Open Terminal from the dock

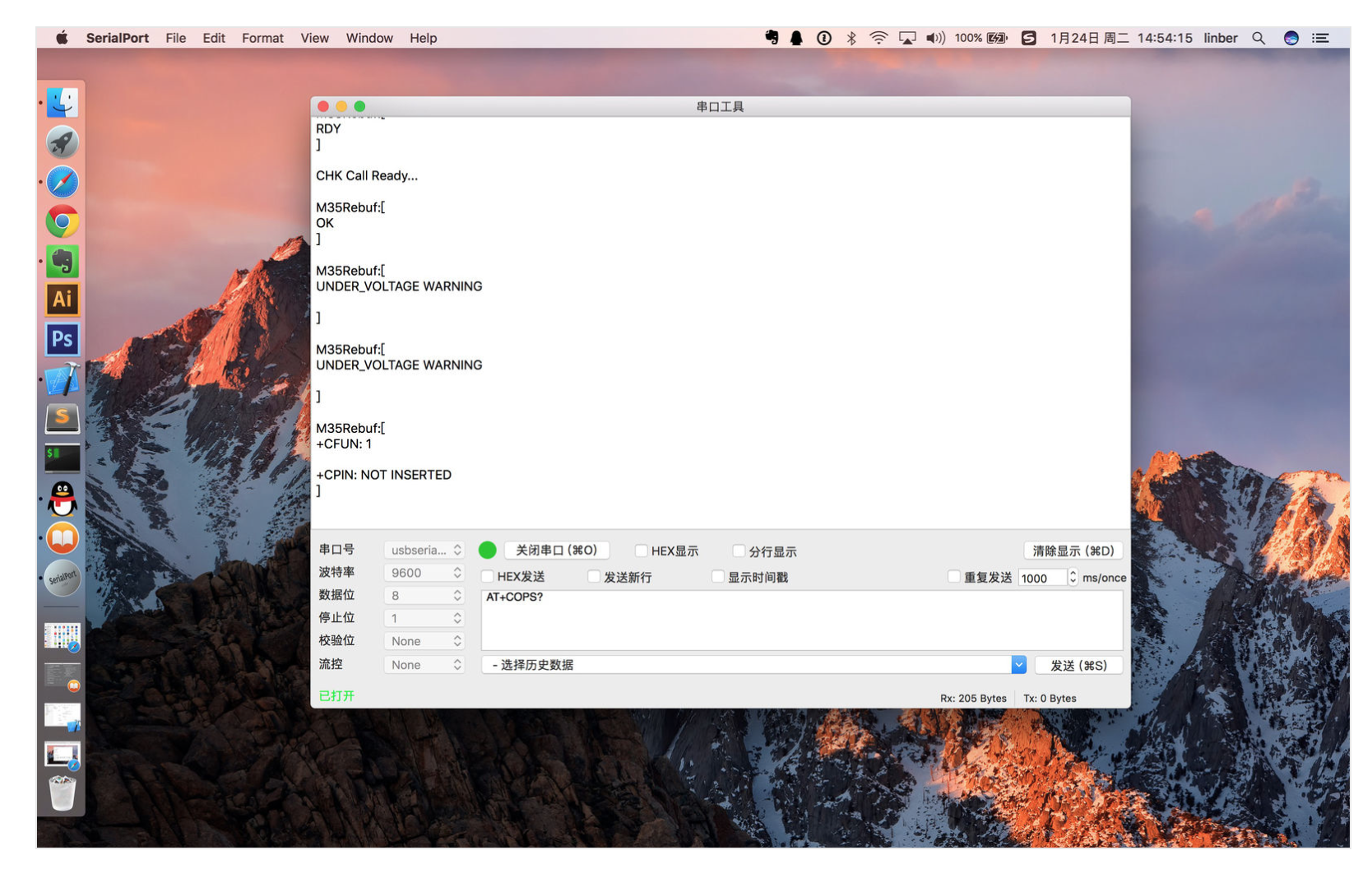[x=63, y=458]
